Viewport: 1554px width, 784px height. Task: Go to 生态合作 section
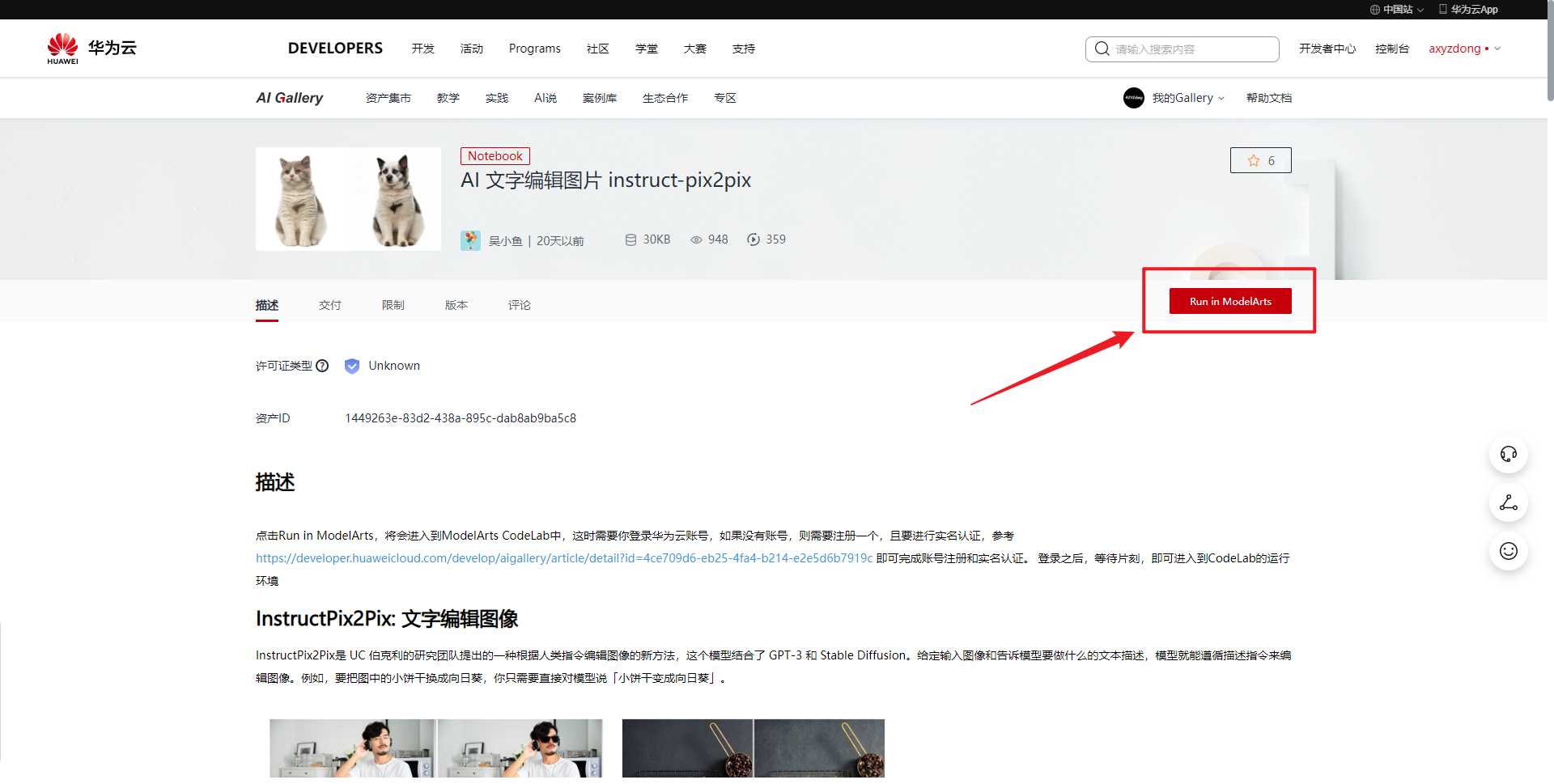pyautogui.click(x=665, y=98)
